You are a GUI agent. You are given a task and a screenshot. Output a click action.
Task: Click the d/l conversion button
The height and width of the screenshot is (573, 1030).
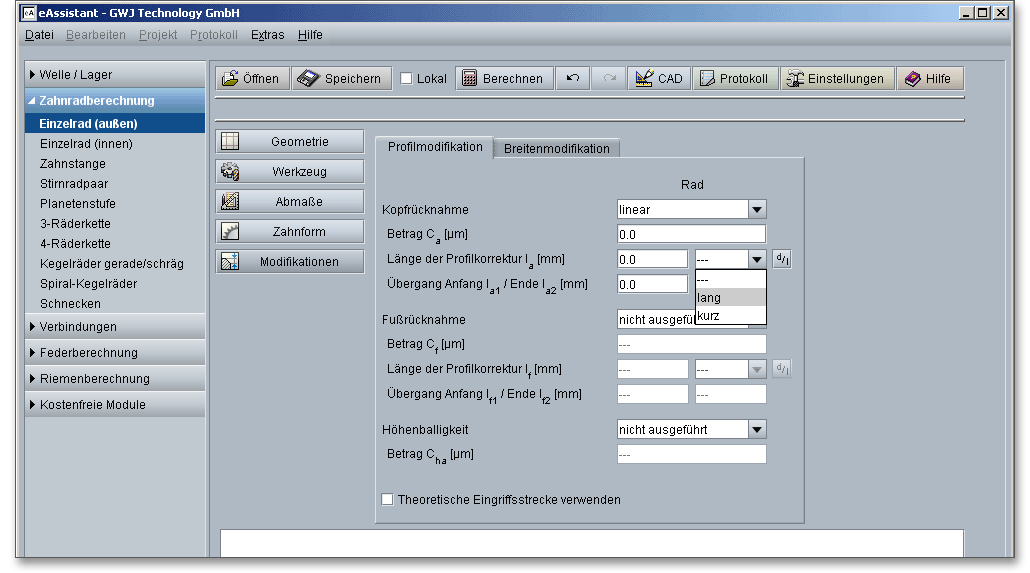click(x=782, y=259)
